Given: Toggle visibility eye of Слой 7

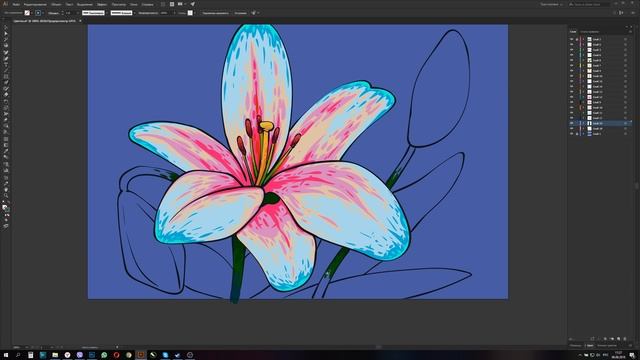Looking at the screenshot, I should 571,65.
